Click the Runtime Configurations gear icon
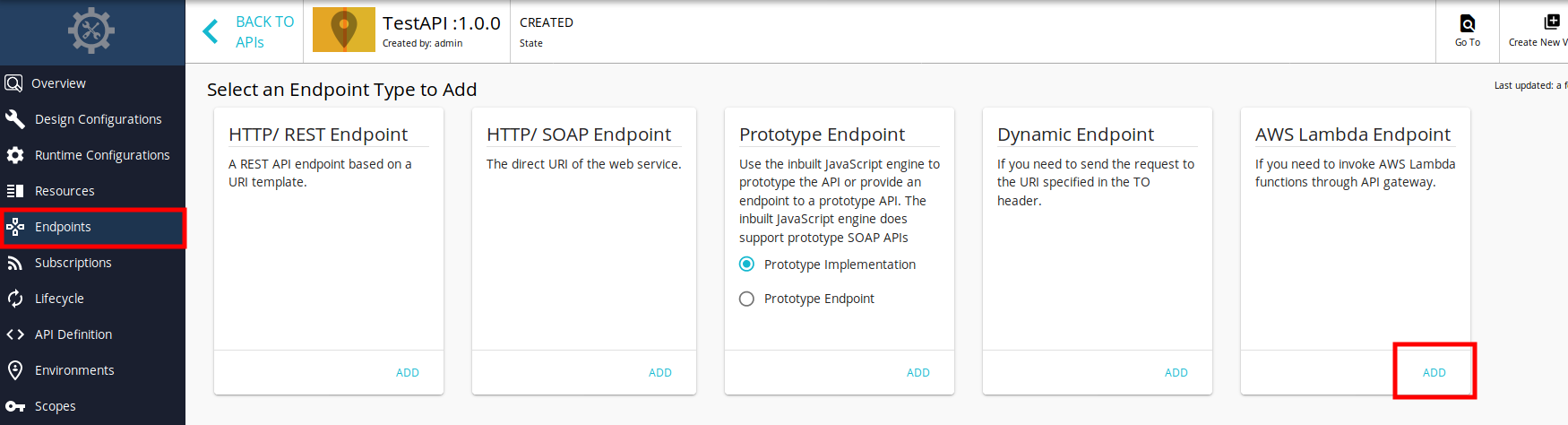Screen dimensions: 1568x425 click(x=15, y=155)
